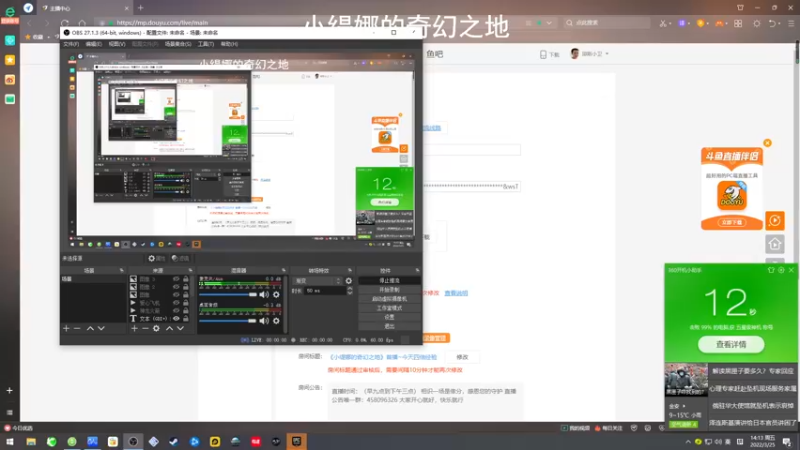The height and width of the screenshot is (450, 800).
Task: Mute the 麦克风/Aux channel speaker icon
Action: [264, 294]
